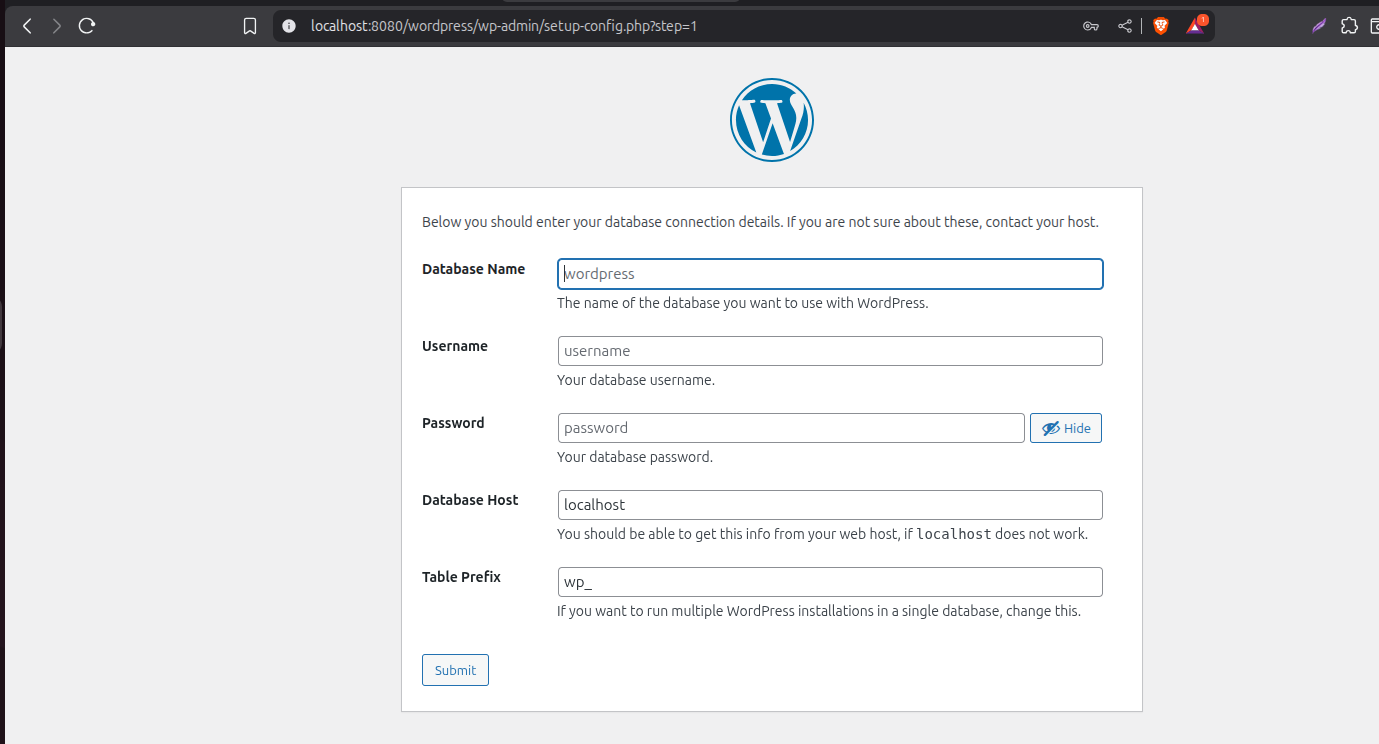Open the Brave Rewards triangle icon
1379x744 pixels.
tap(1196, 26)
